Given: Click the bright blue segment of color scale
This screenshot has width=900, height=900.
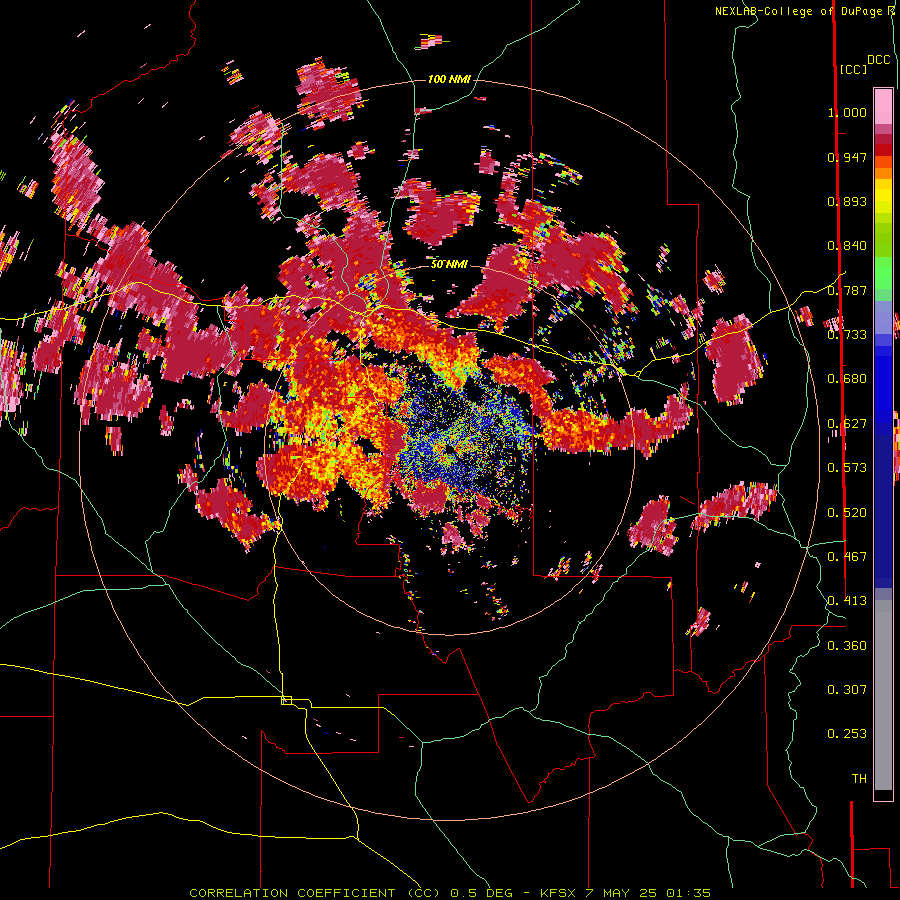Looking at the screenshot, I should 883,385.
